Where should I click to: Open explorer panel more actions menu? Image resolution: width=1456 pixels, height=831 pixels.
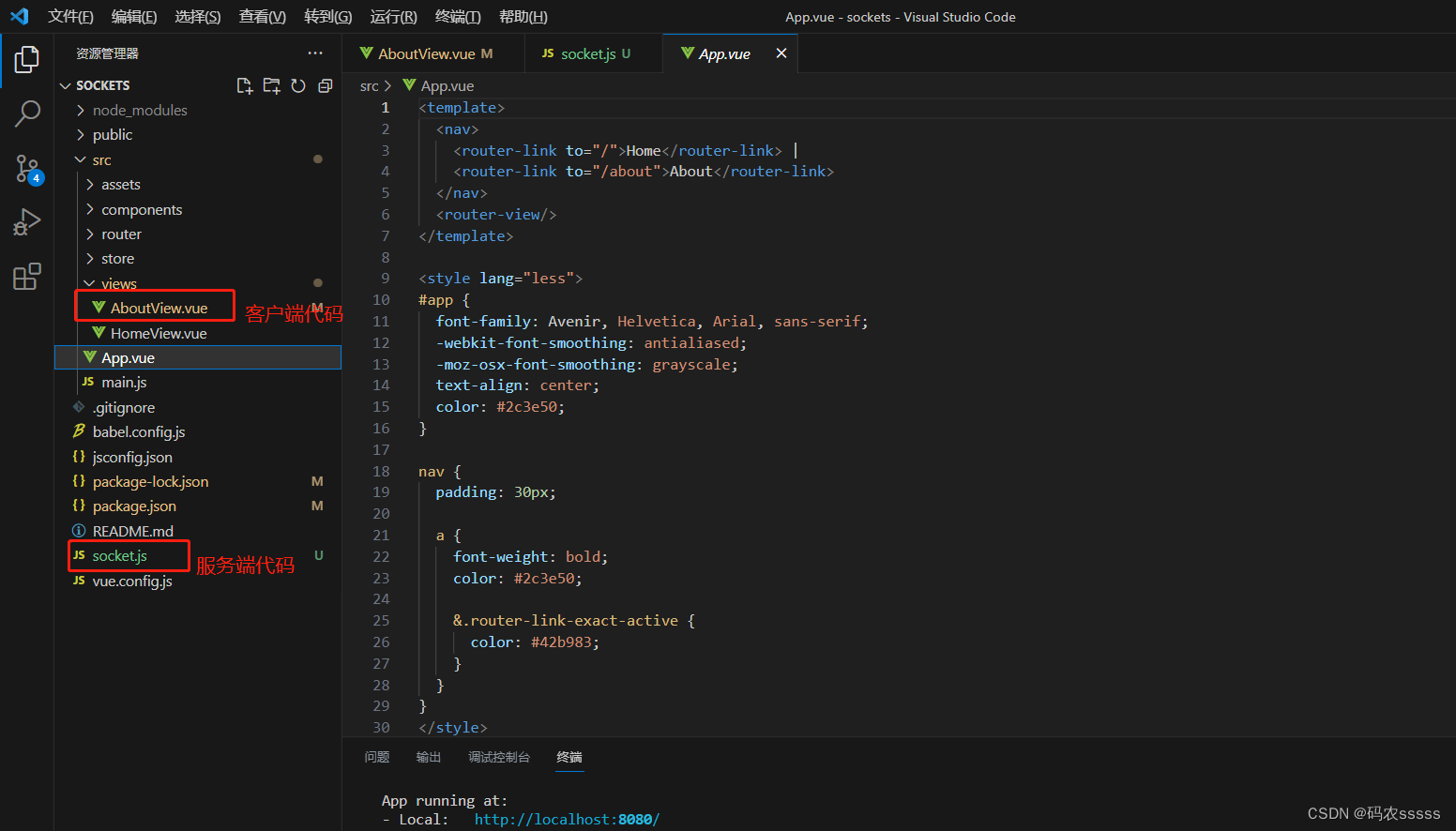315,53
